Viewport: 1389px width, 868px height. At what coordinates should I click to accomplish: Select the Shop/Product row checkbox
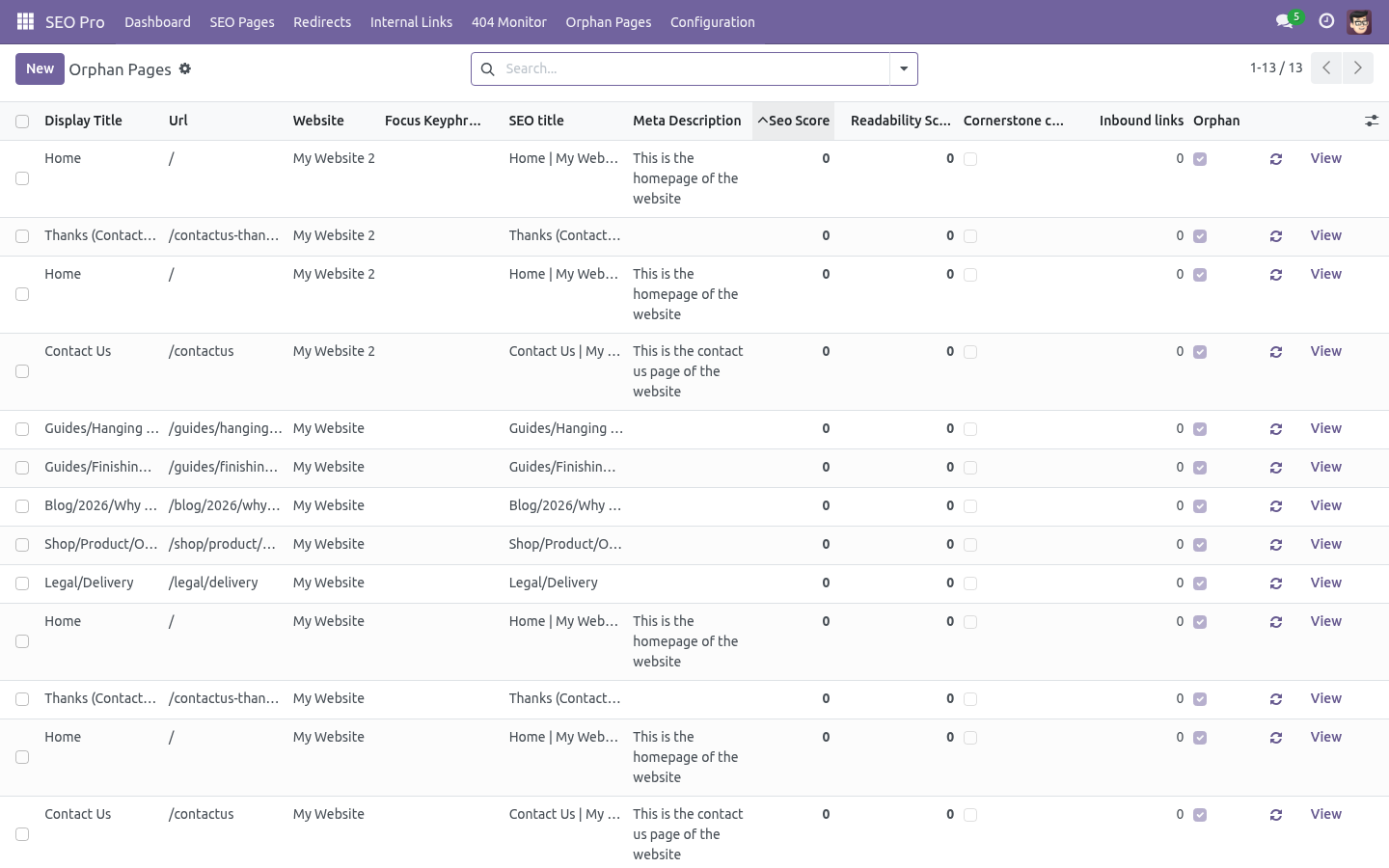22,545
